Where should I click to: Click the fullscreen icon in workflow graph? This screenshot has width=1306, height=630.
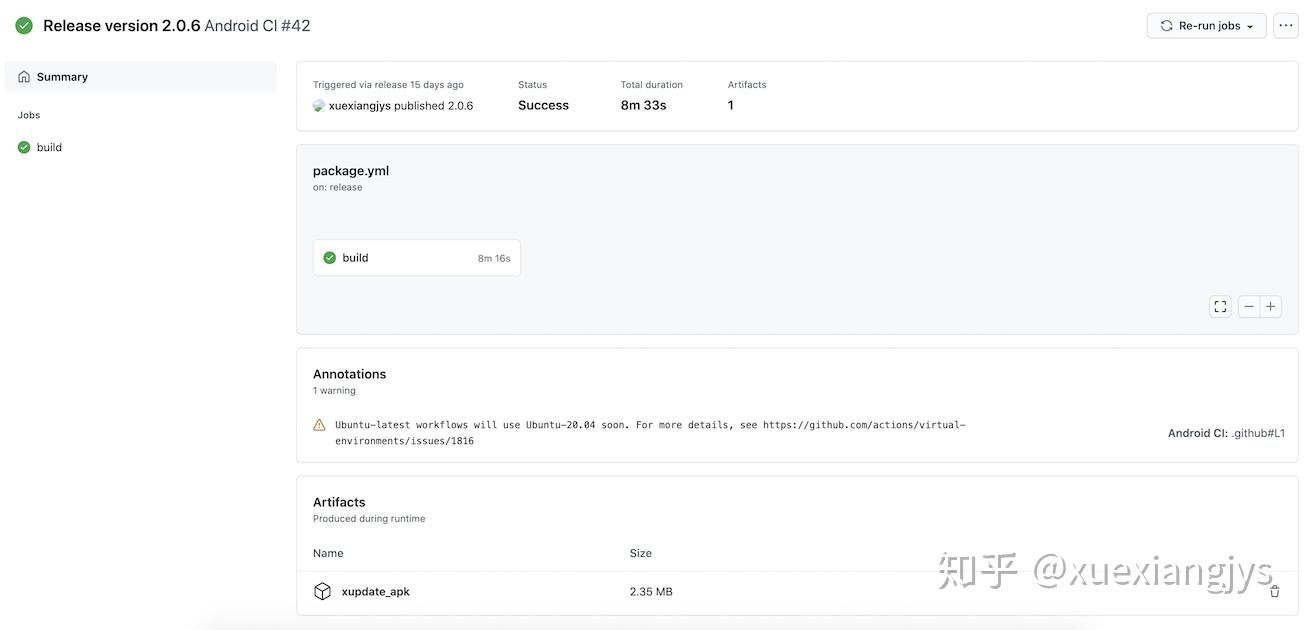pyautogui.click(x=1220, y=307)
